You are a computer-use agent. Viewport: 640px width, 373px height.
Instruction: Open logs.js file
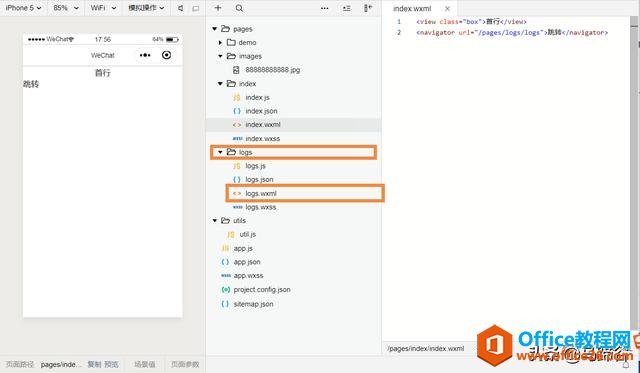click(x=256, y=166)
